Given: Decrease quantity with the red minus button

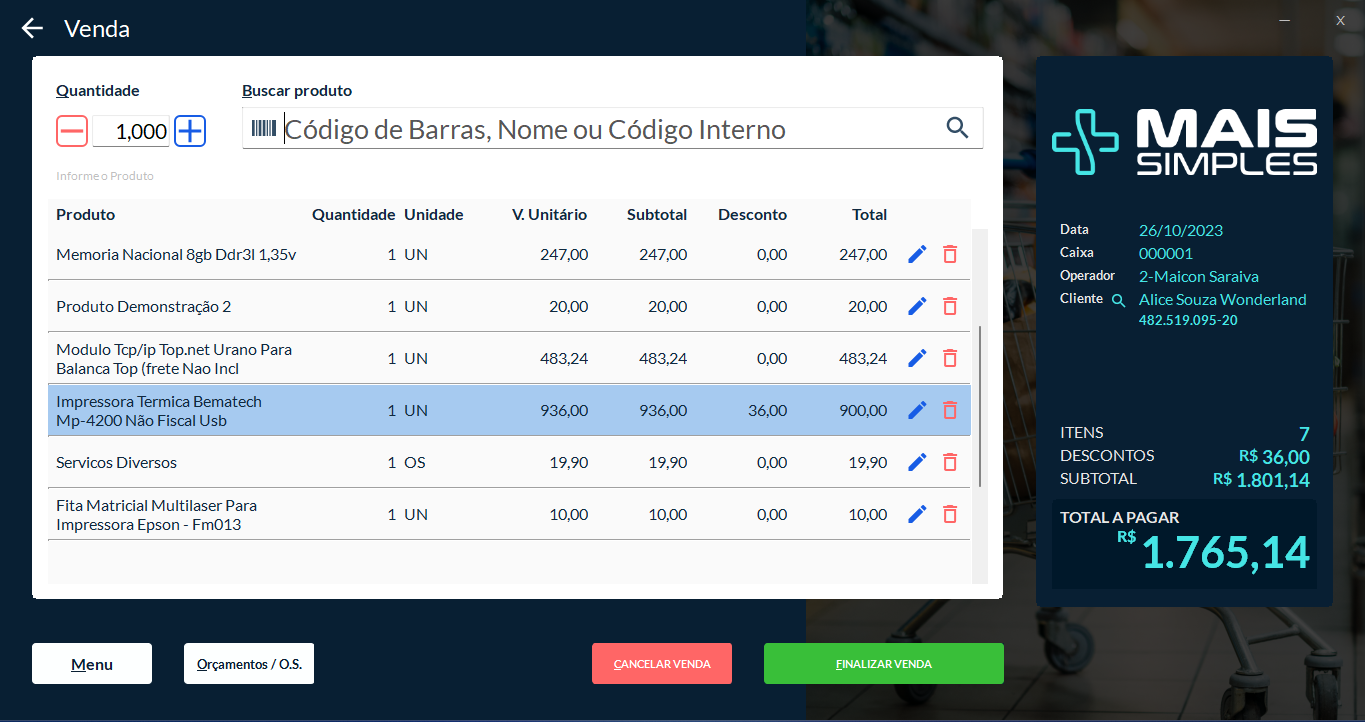Looking at the screenshot, I should (x=72, y=131).
